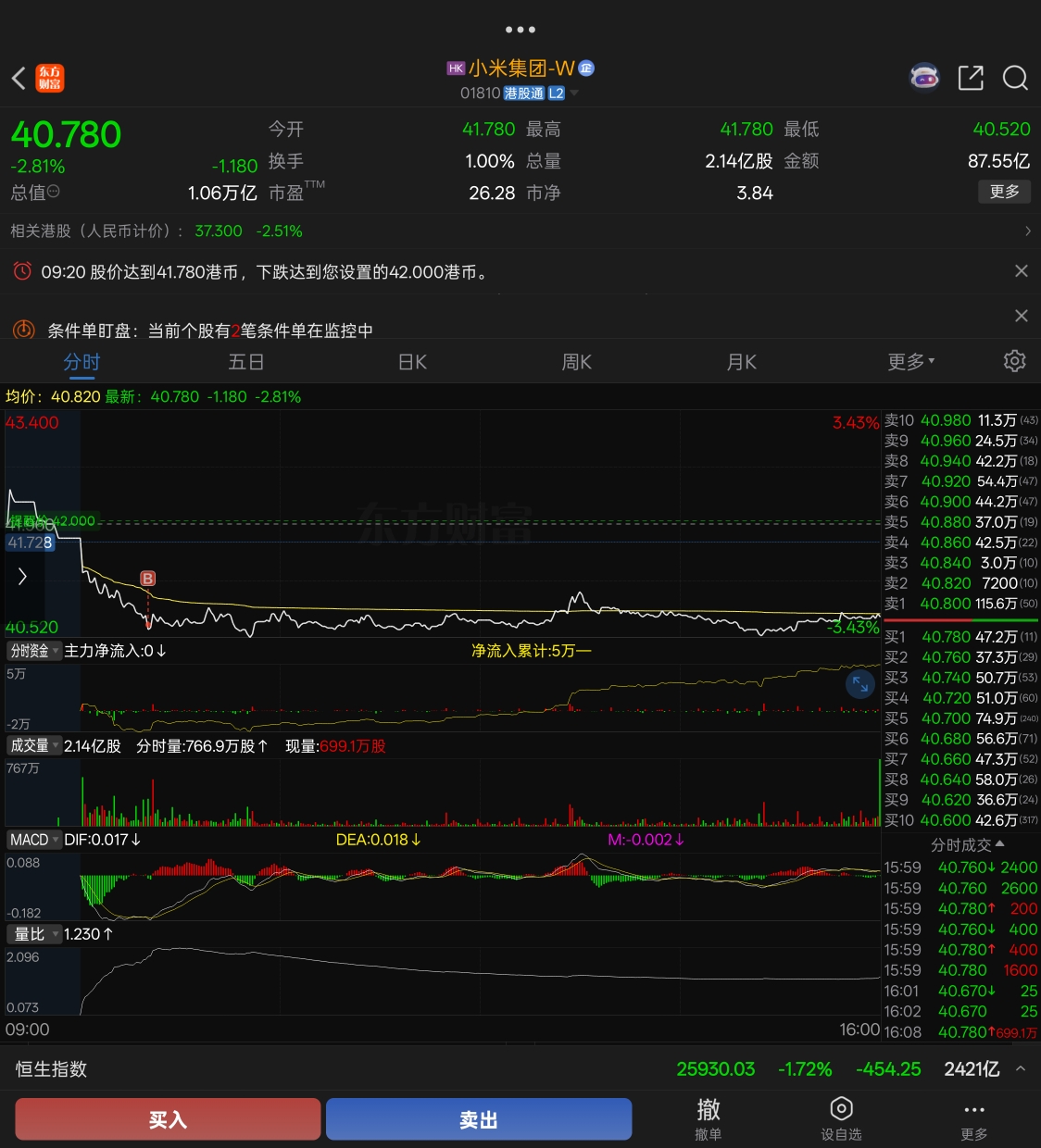Open the 更多 chart period dropdown
This screenshot has height=1148, width=1041.
(x=911, y=362)
